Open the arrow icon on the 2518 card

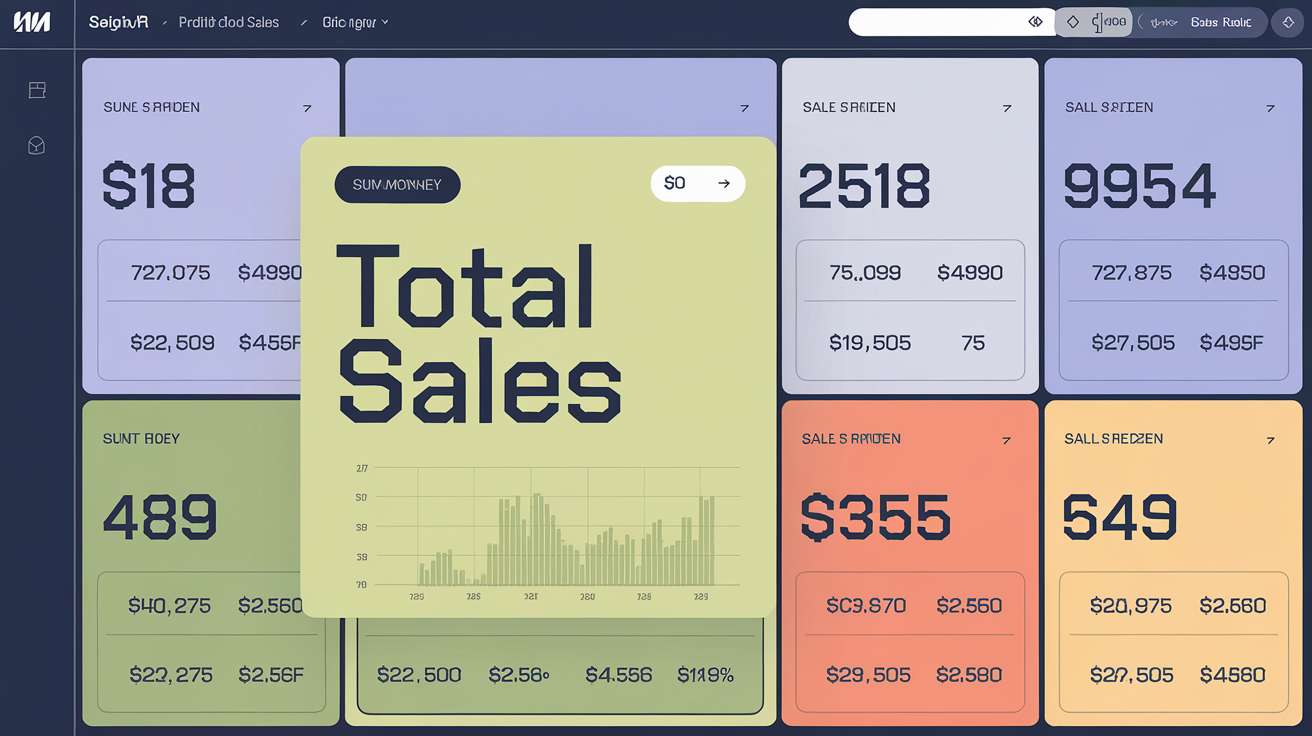pos(1007,108)
